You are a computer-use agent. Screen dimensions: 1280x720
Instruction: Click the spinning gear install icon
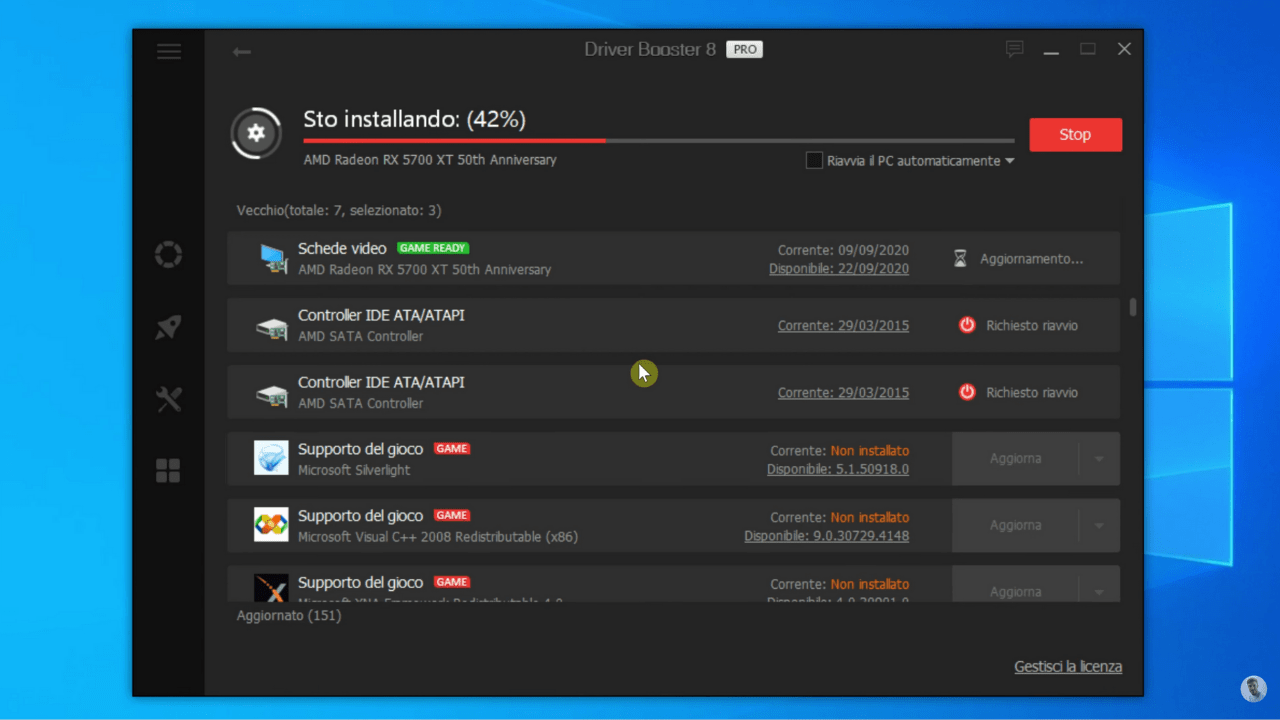pos(256,133)
